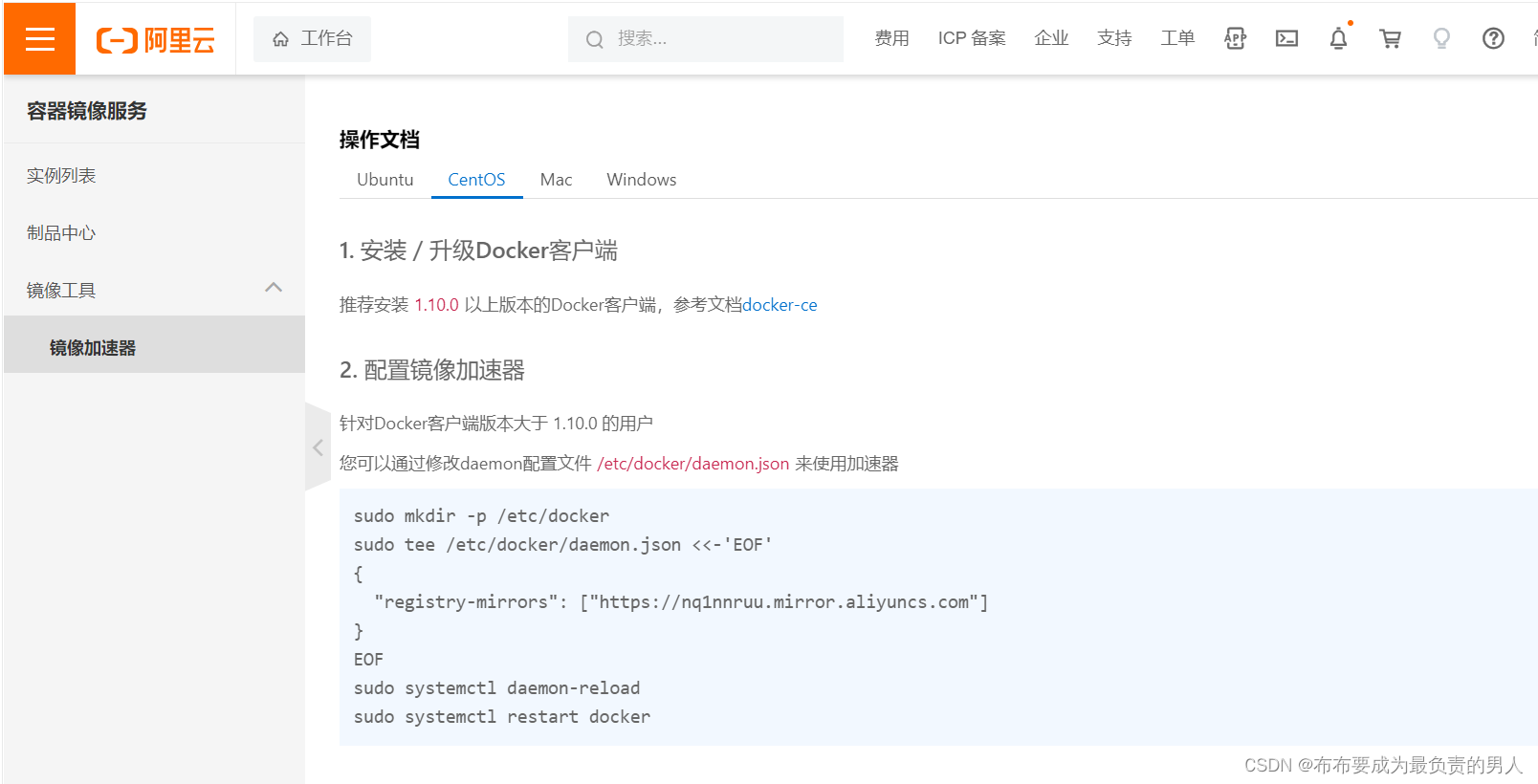Switch to the Windows tab
Screen dimensions: 1538x784
click(641, 180)
